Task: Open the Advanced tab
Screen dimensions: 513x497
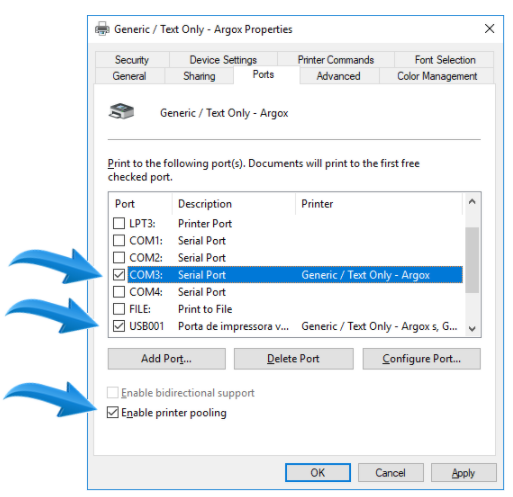Action: click(338, 76)
